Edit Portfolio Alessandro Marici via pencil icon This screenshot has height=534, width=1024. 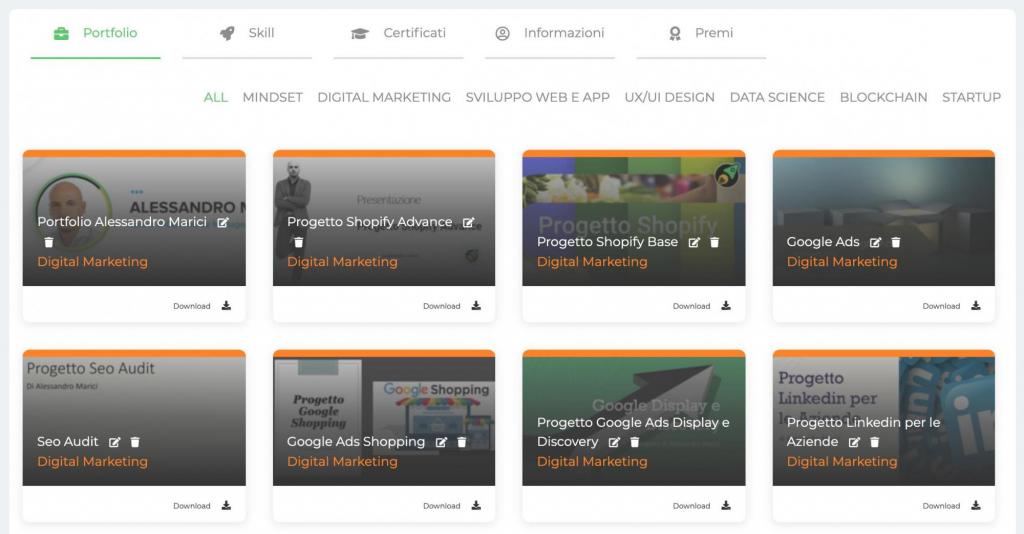point(223,223)
